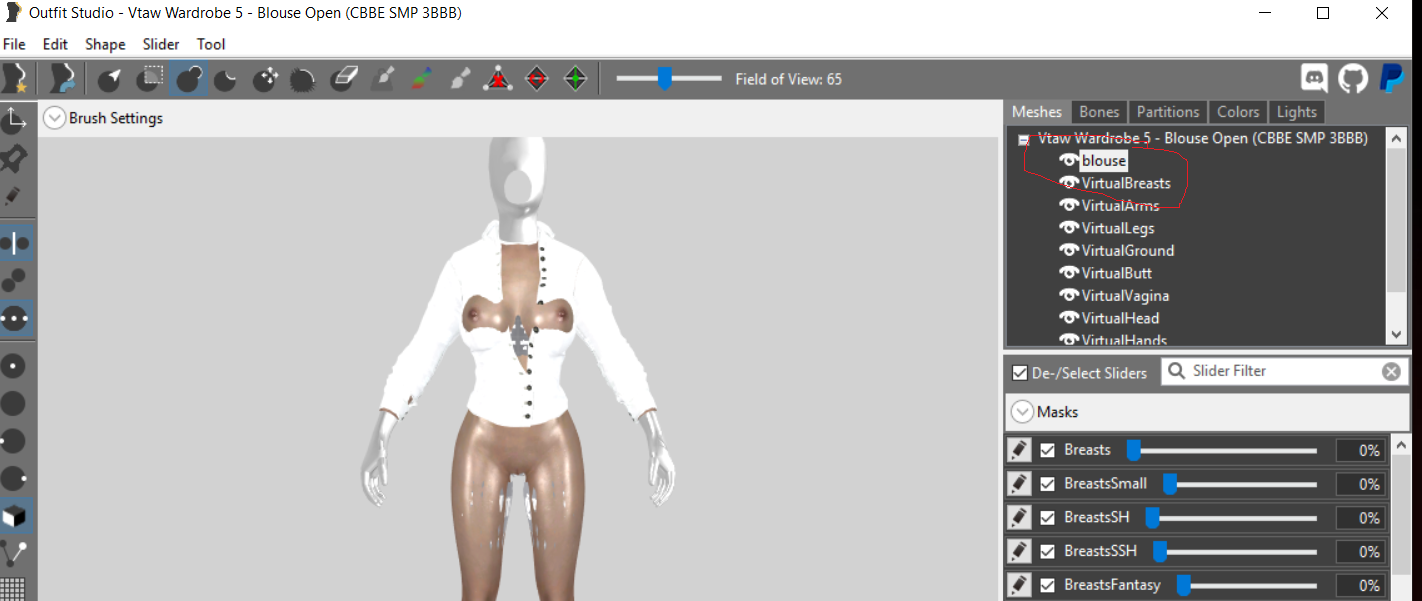Switch to the Bones tab
This screenshot has height=601, width=1422.
[x=1099, y=112]
